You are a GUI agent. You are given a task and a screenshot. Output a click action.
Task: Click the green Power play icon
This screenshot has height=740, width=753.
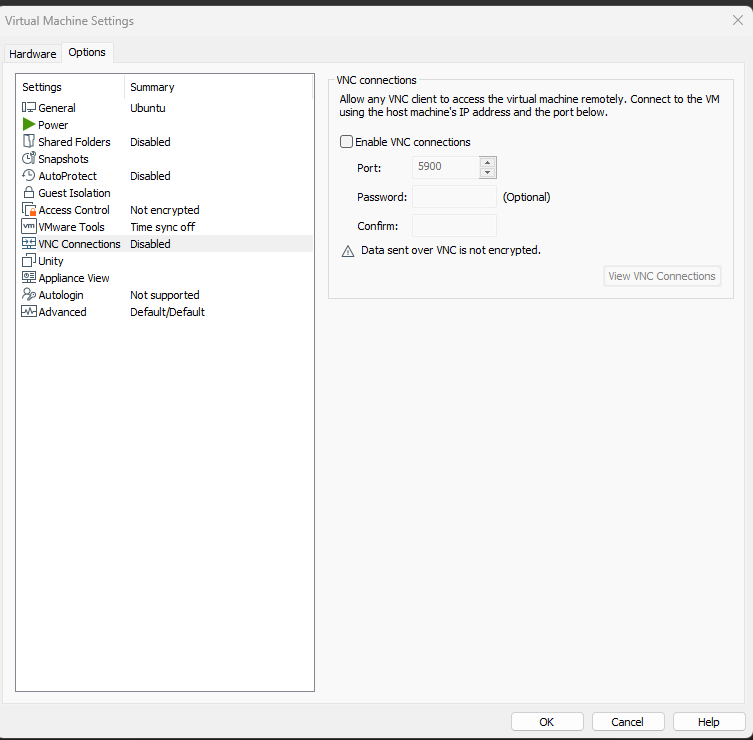[x=29, y=124]
